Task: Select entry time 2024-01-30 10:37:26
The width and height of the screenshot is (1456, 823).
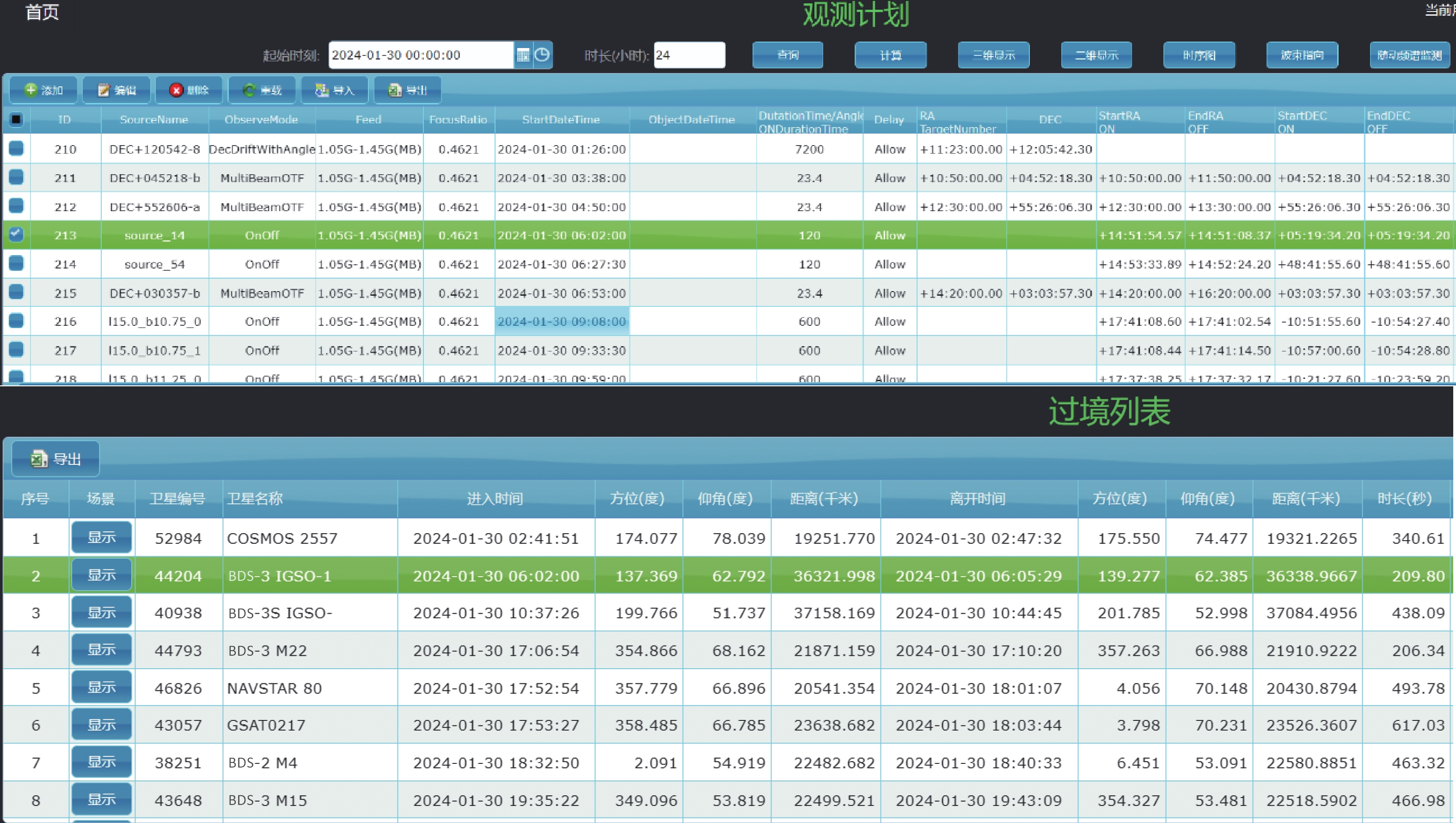Action: point(496,613)
